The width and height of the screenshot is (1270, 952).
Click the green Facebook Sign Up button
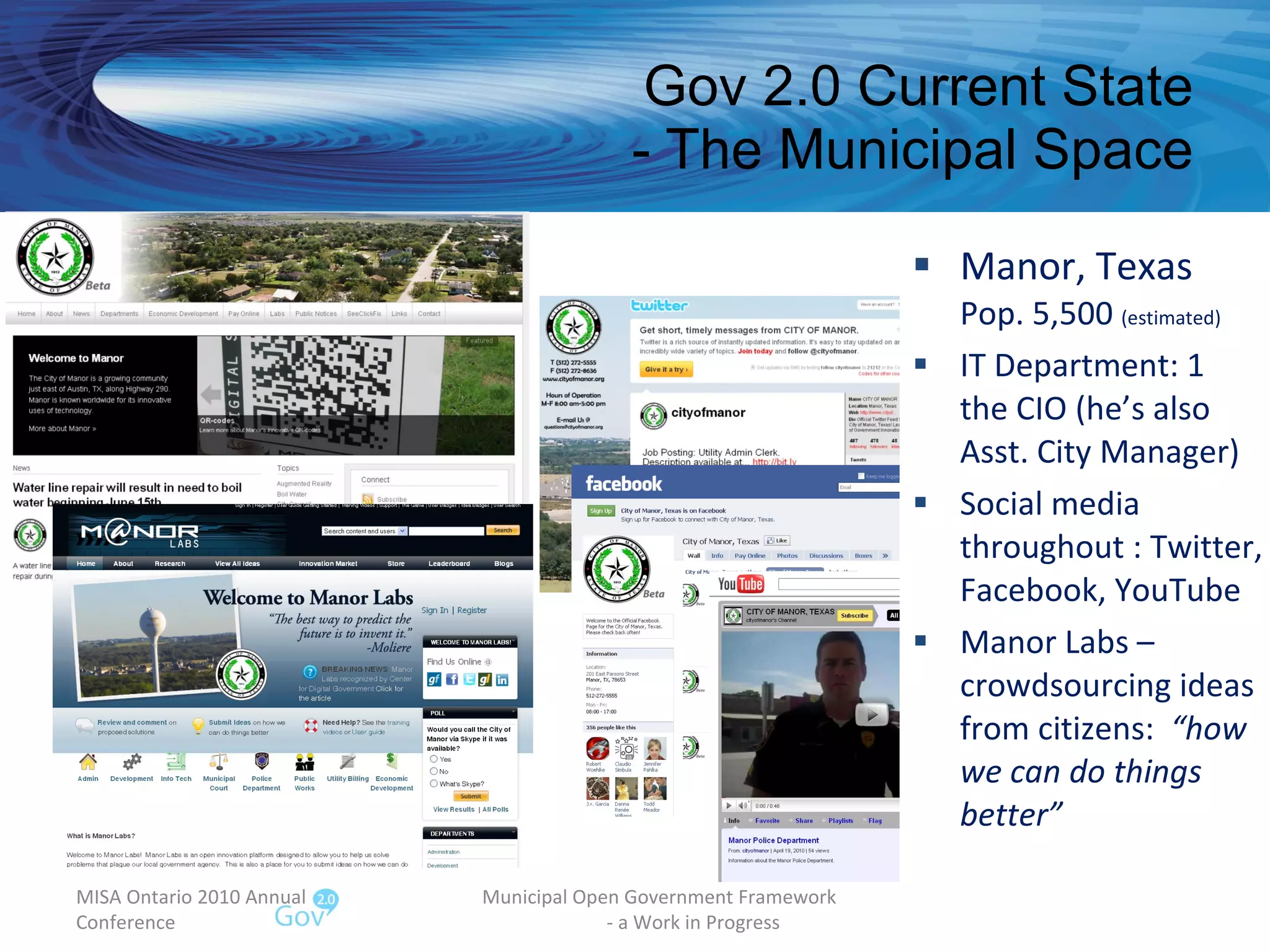(600, 511)
